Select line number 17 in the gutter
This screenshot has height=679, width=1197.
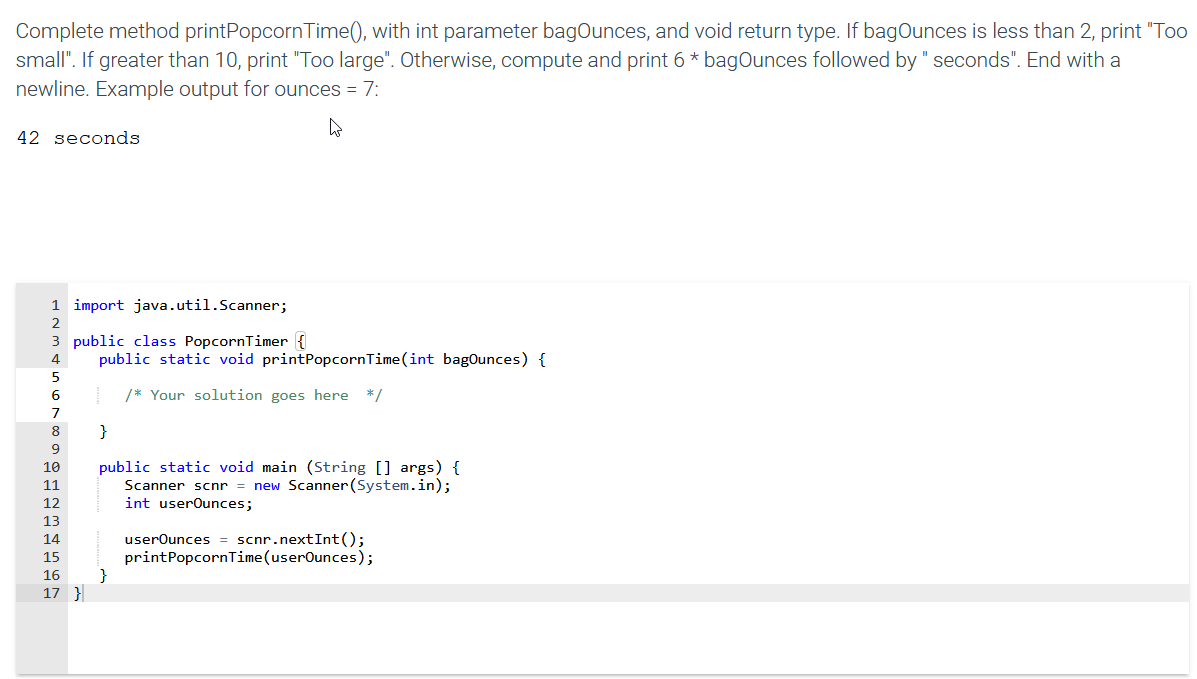point(51,592)
